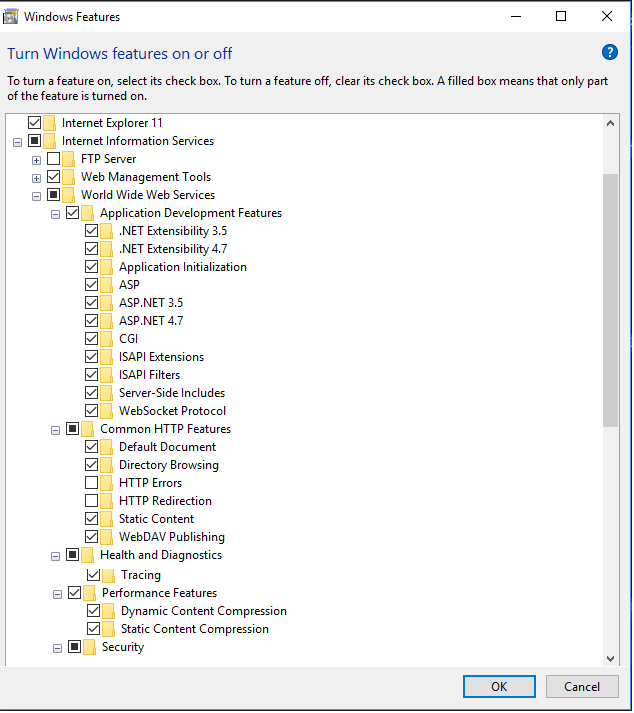Click the Cancel button
Image resolution: width=634 pixels, height=713 pixels.
coord(582,686)
